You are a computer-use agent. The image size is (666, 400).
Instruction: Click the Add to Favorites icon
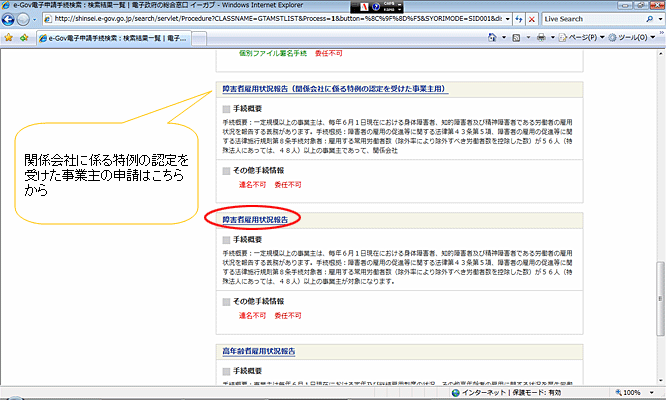(x=24, y=38)
